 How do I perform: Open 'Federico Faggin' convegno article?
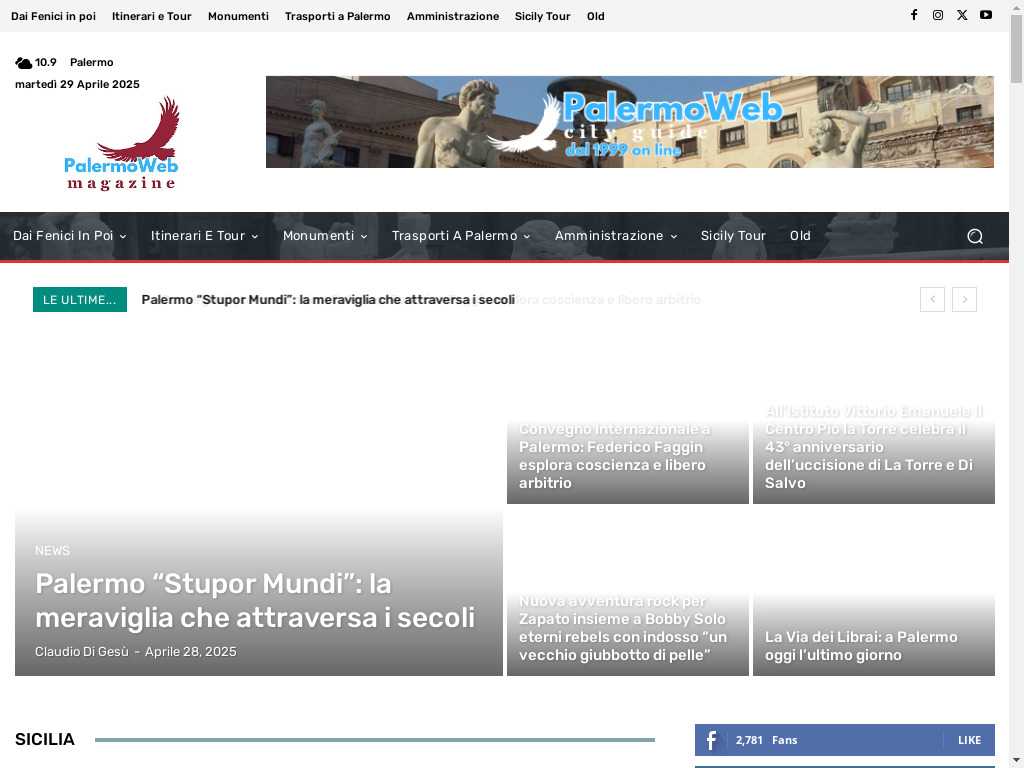coord(614,456)
